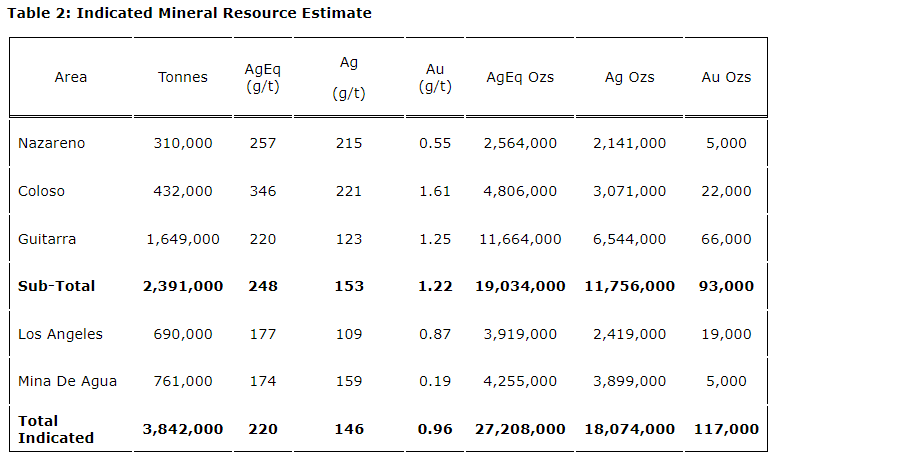Click Mina De Agua AgEq grade '174'
This screenshot has width=898, height=457.
point(263,381)
